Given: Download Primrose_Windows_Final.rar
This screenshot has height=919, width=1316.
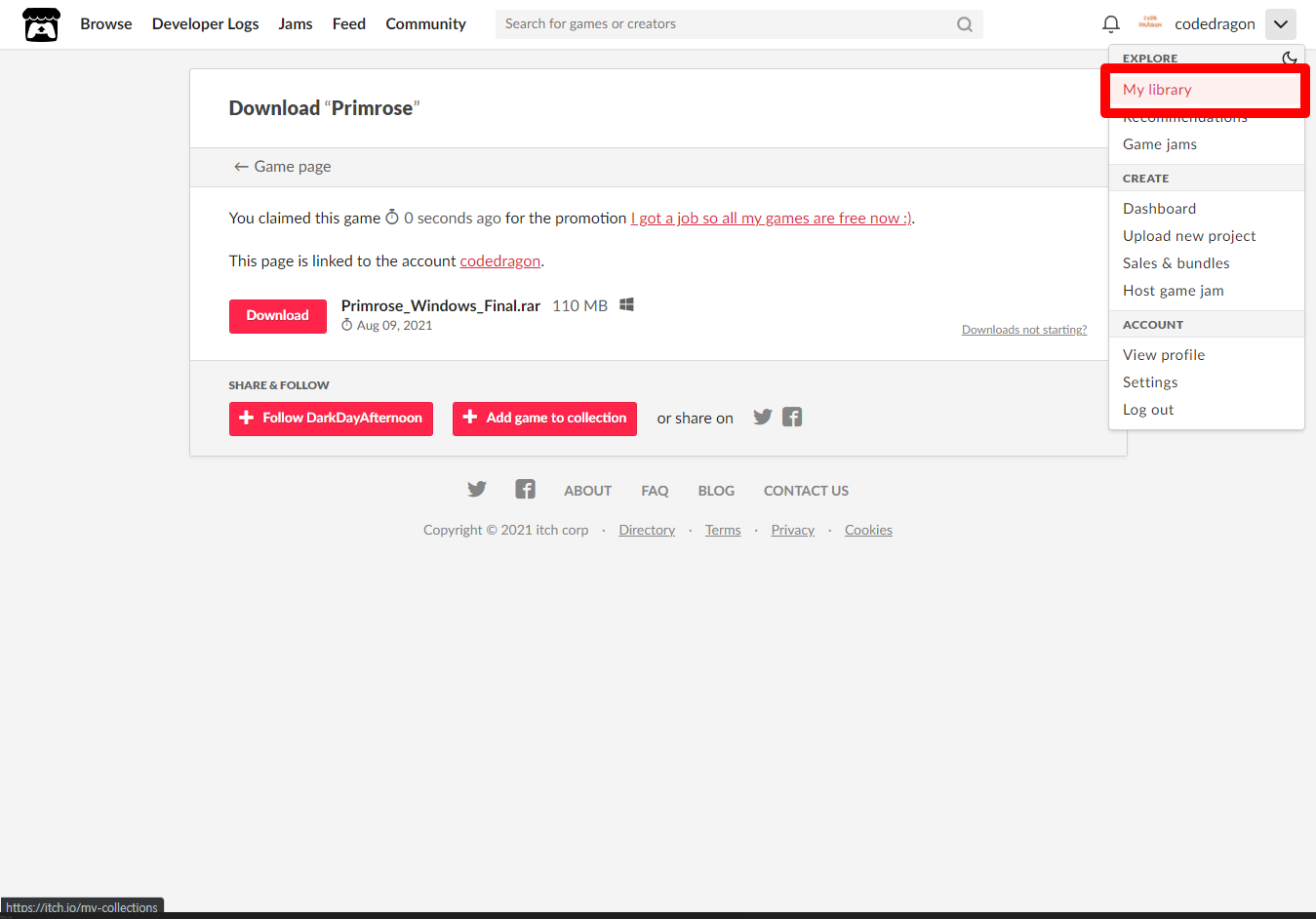Looking at the screenshot, I should (x=278, y=316).
